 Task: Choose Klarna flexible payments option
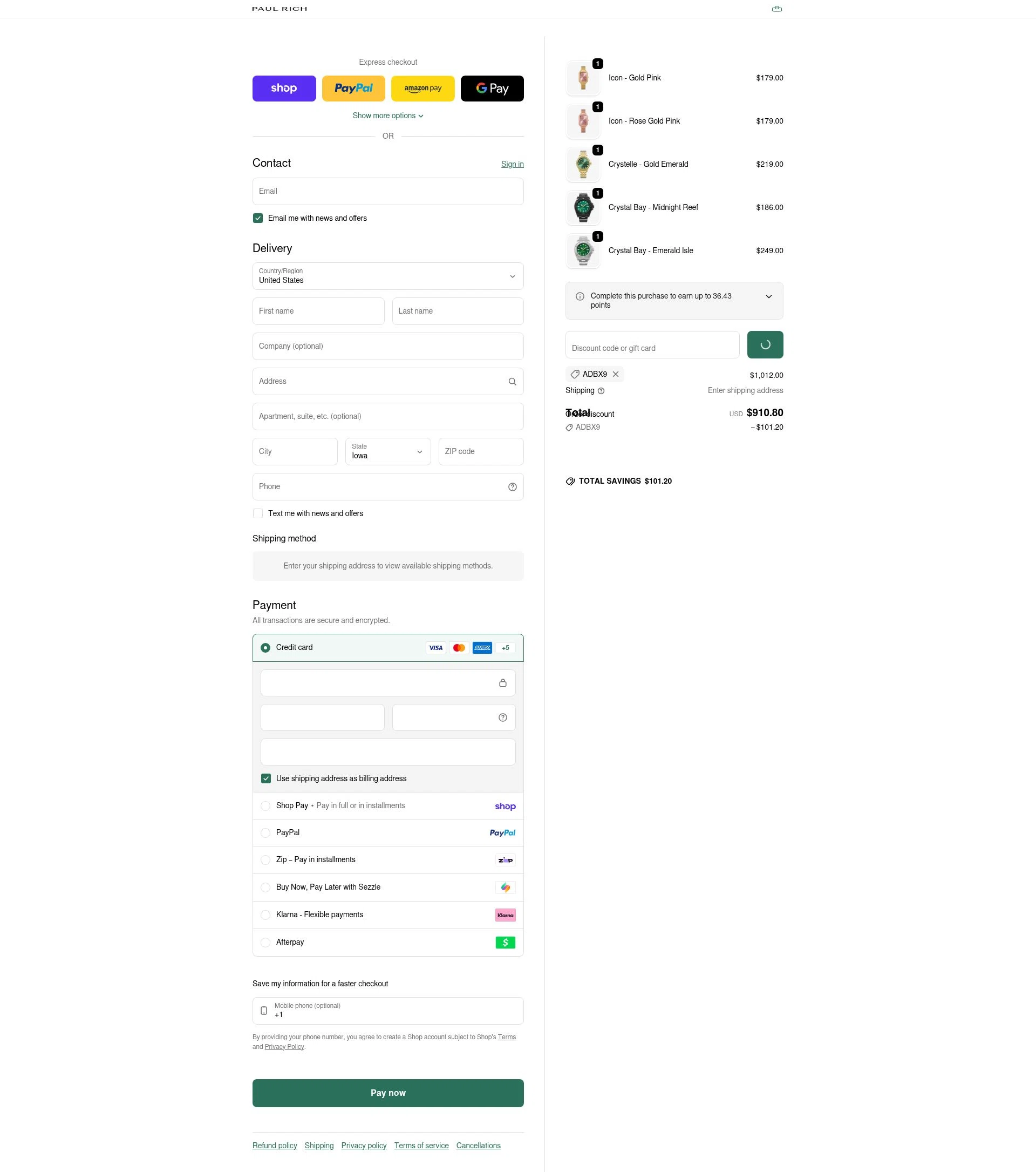coord(265,914)
